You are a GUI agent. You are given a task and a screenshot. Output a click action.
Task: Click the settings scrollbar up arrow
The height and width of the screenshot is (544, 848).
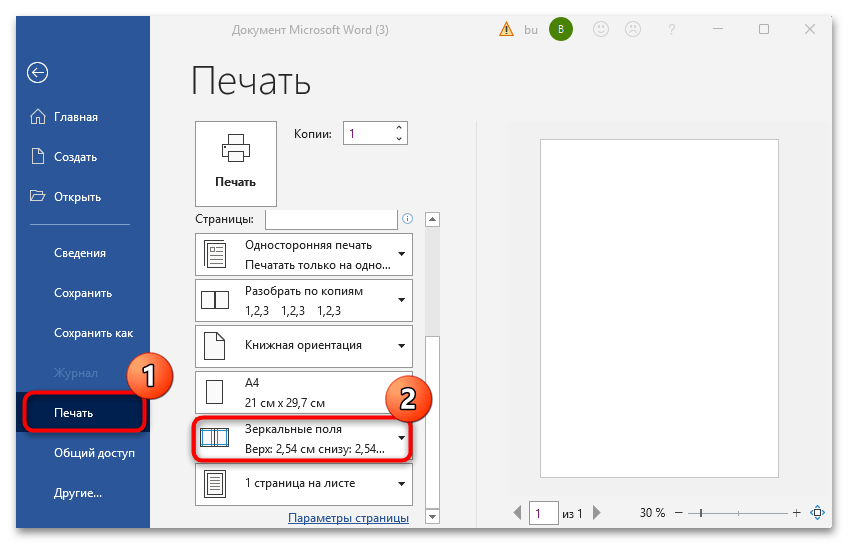coord(432,220)
